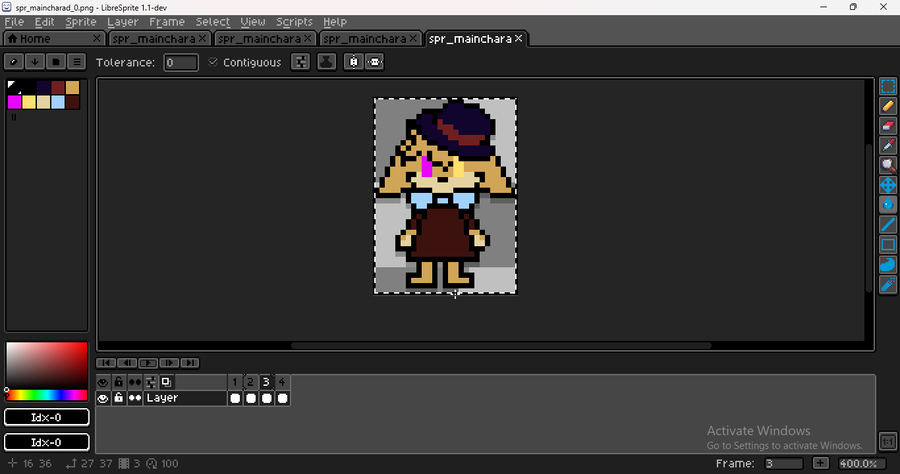Hide the Layer via its eye icon

103,398
